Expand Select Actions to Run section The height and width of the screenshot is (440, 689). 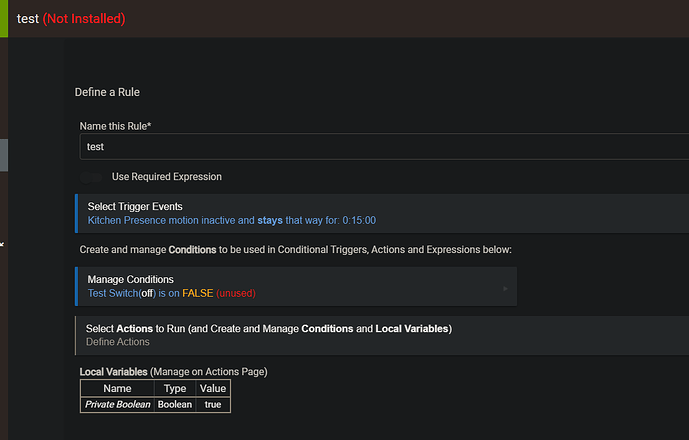coord(269,328)
